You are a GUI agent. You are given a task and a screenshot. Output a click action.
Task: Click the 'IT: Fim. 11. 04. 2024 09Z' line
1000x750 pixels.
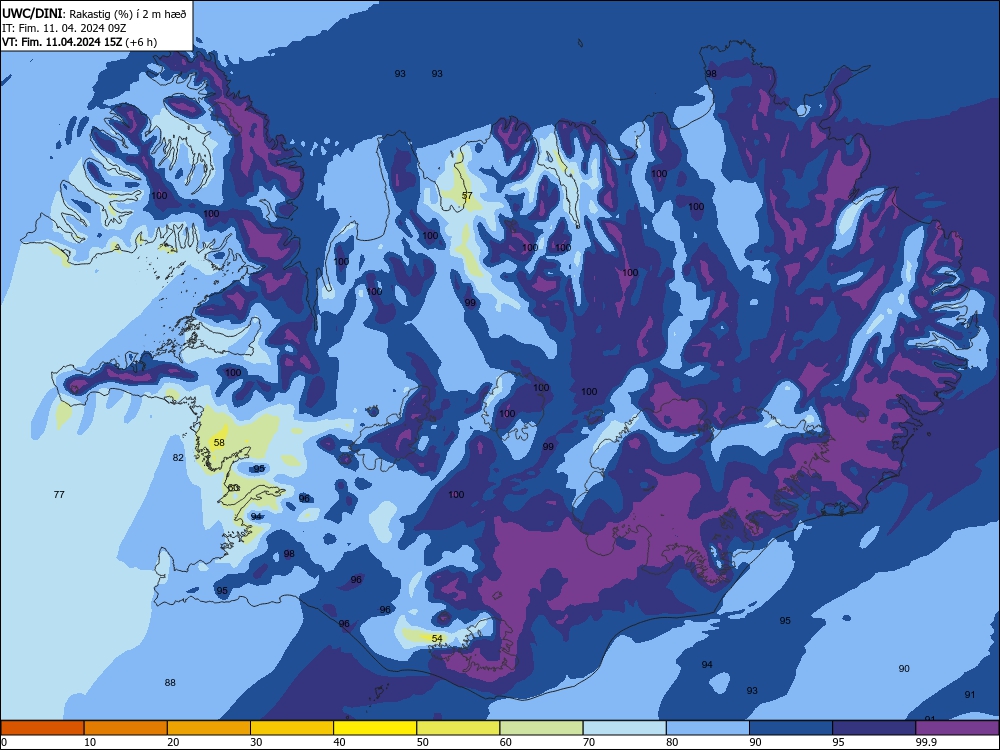pos(64,28)
